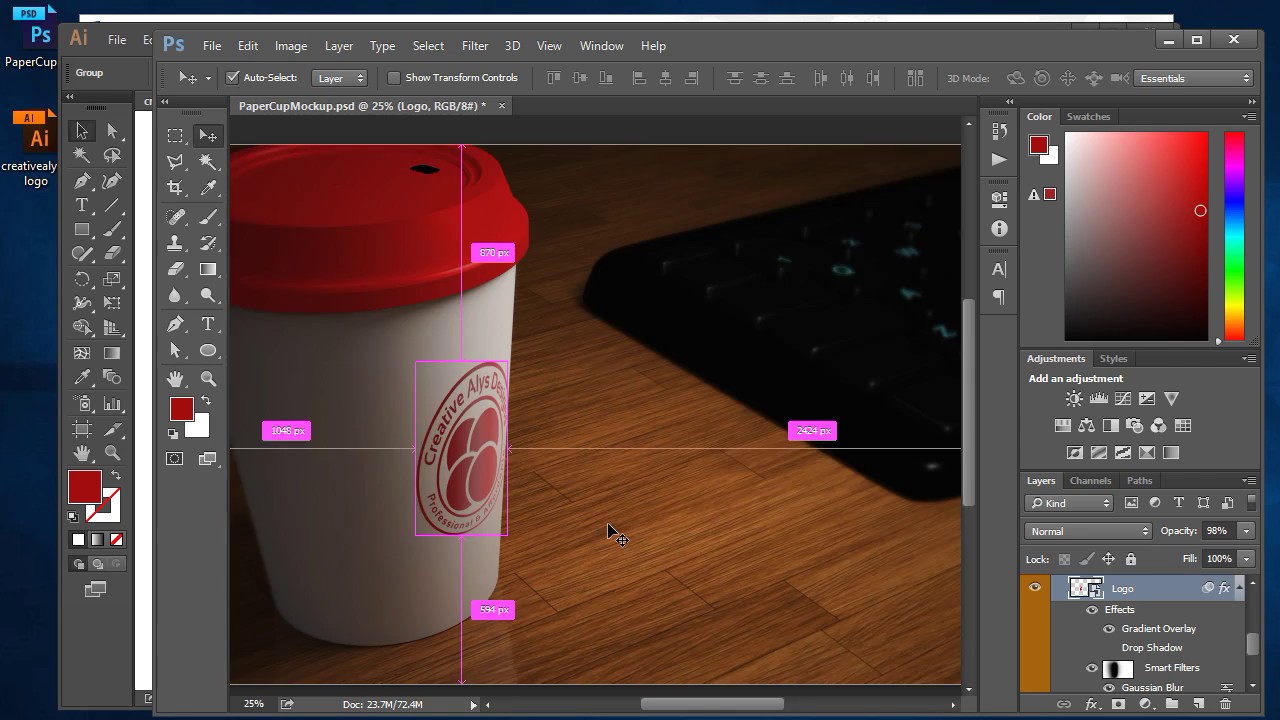
Task: Toggle Gradient Overlay effect visibility
Action: [x=1109, y=629]
